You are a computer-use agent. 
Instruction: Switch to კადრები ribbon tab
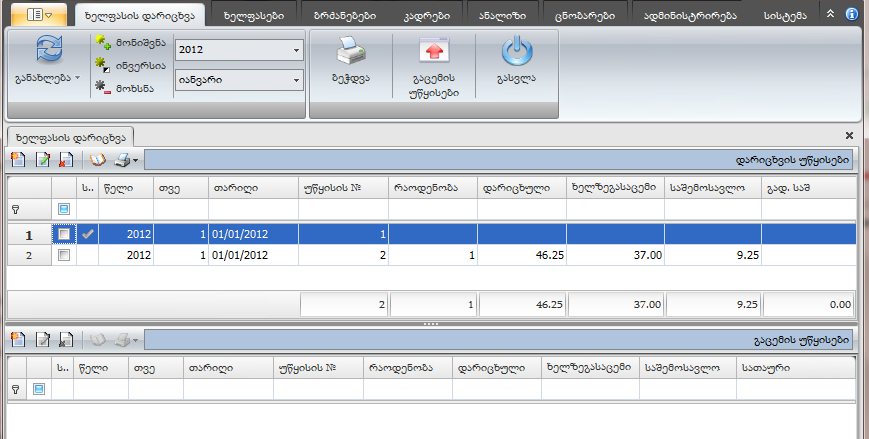point(427,16)
